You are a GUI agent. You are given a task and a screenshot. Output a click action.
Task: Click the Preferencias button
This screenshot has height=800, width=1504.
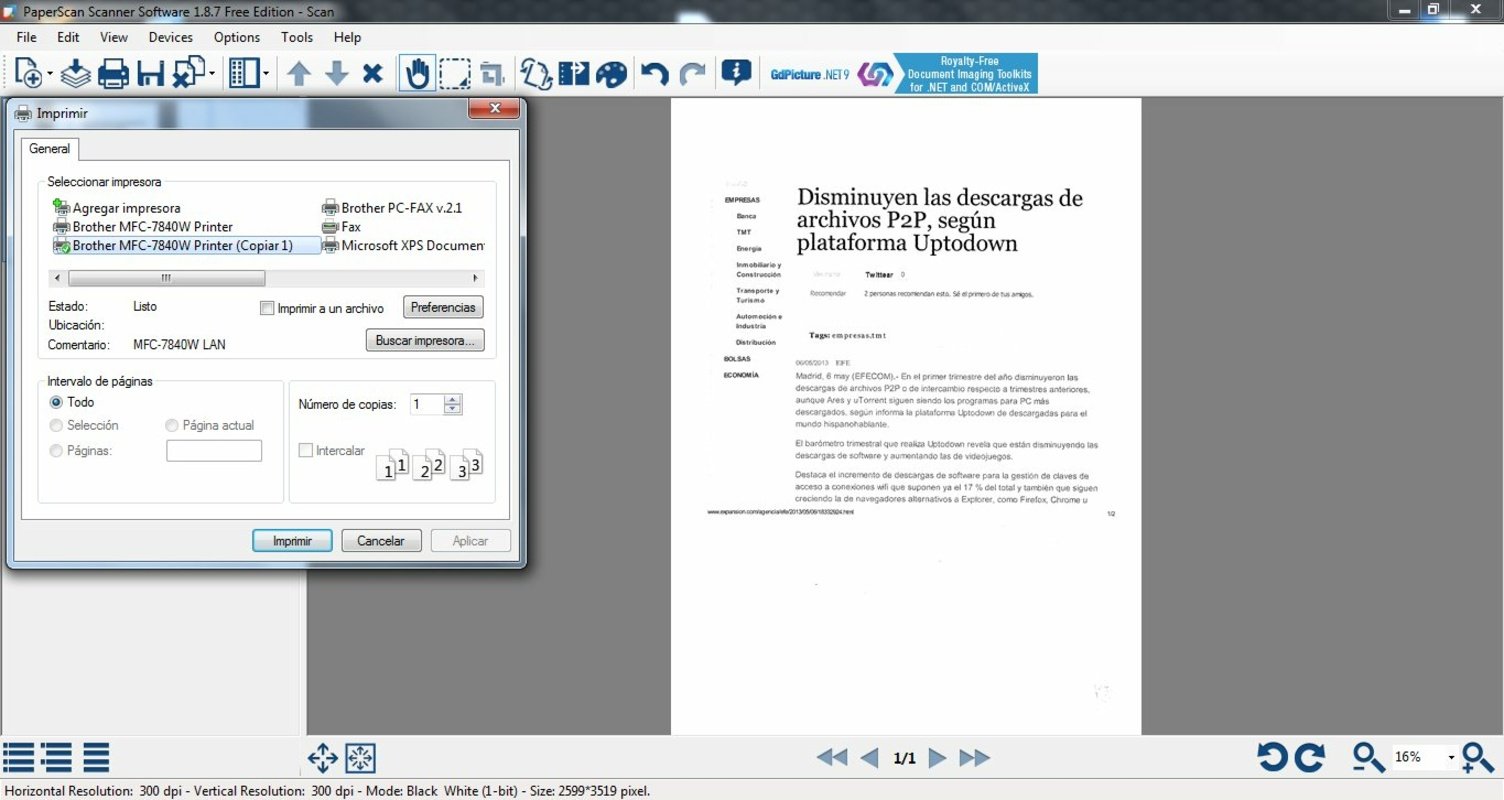tap(443, 307)
